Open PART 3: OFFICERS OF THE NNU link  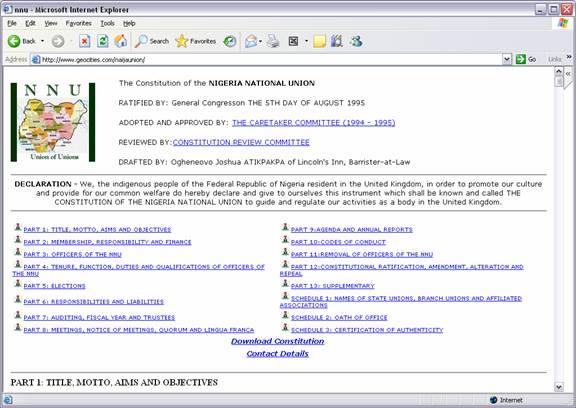coord(72,254)
